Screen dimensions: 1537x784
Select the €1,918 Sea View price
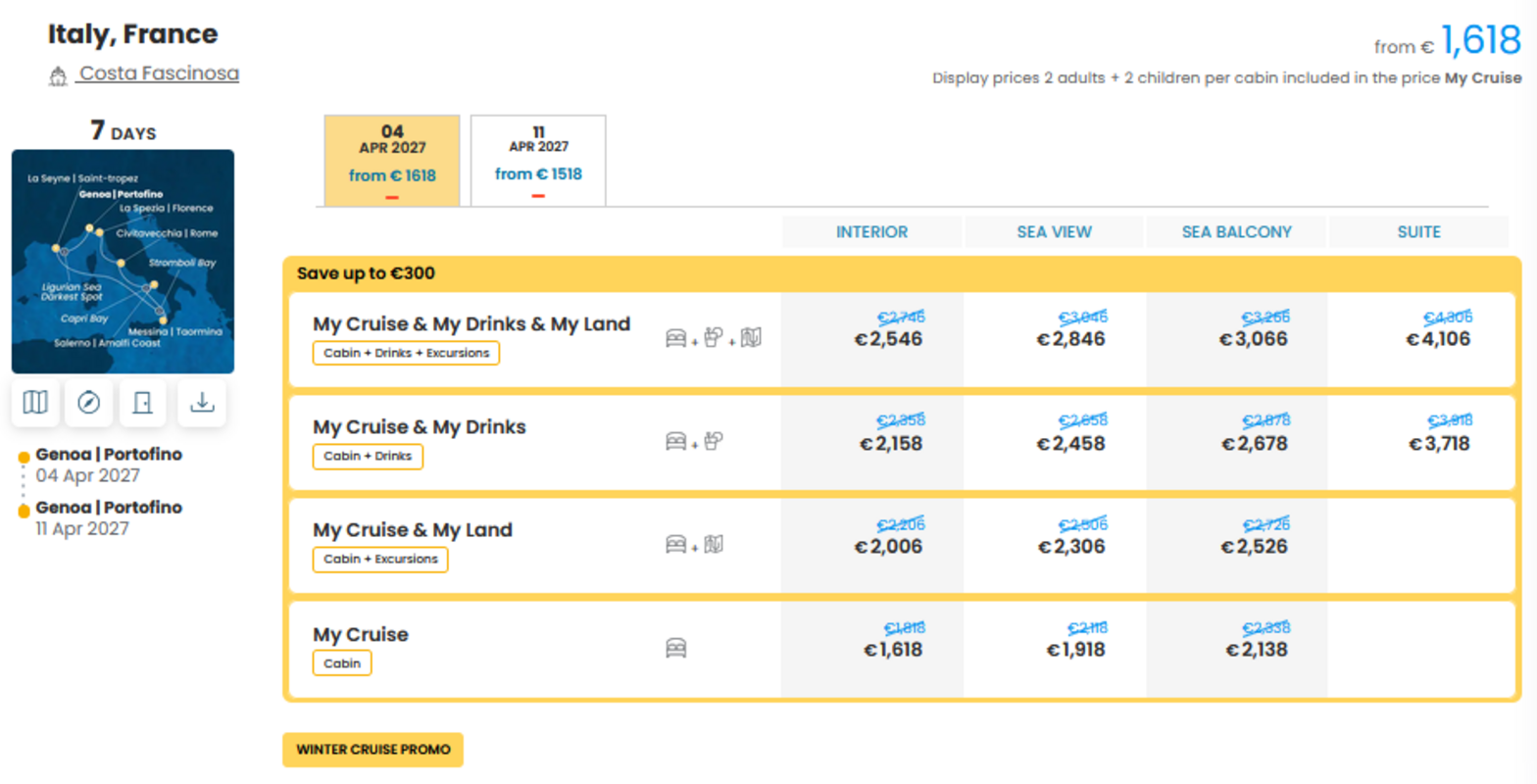point(1075,649)
